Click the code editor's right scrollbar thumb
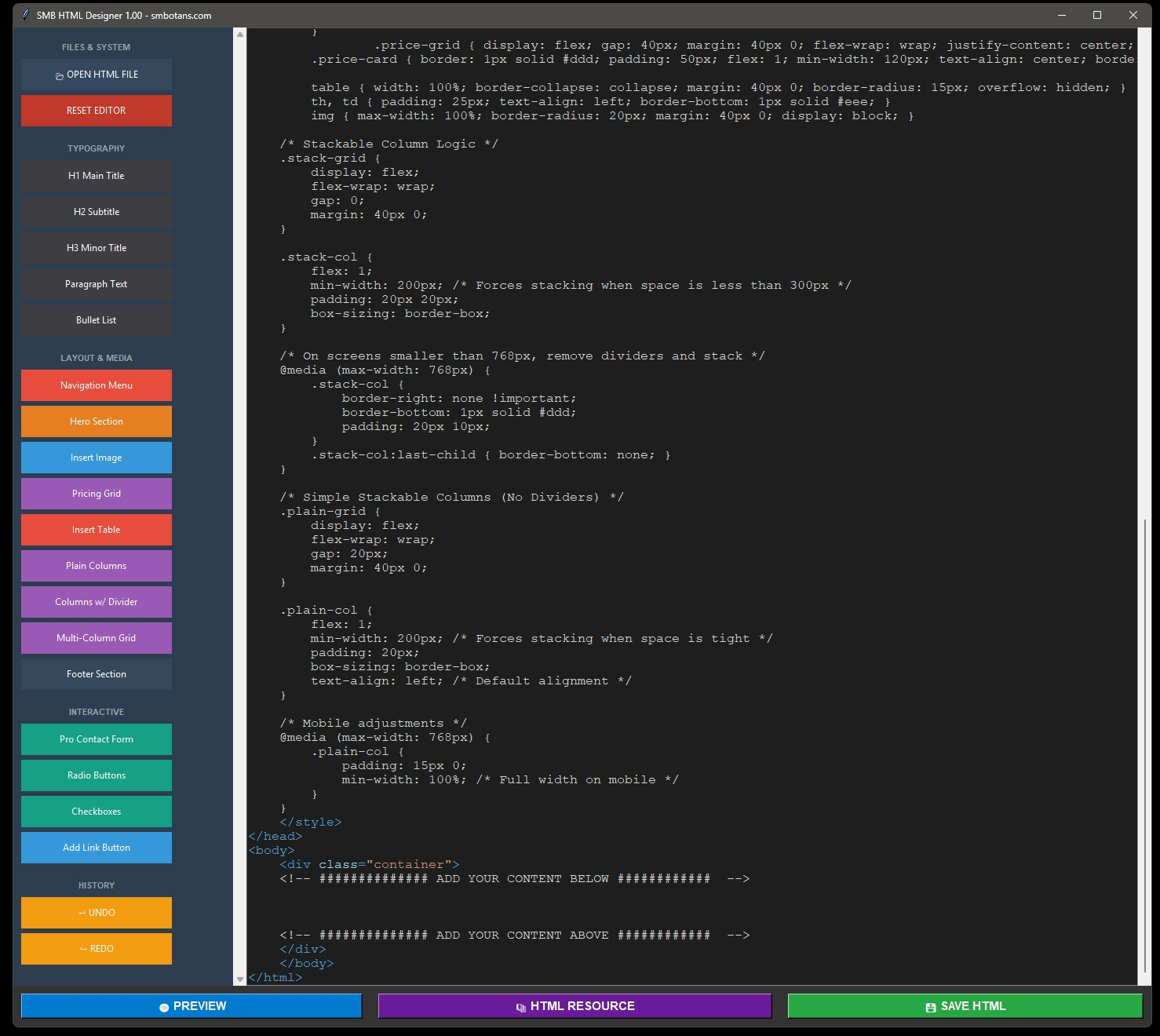 (x=1145, y=746)
